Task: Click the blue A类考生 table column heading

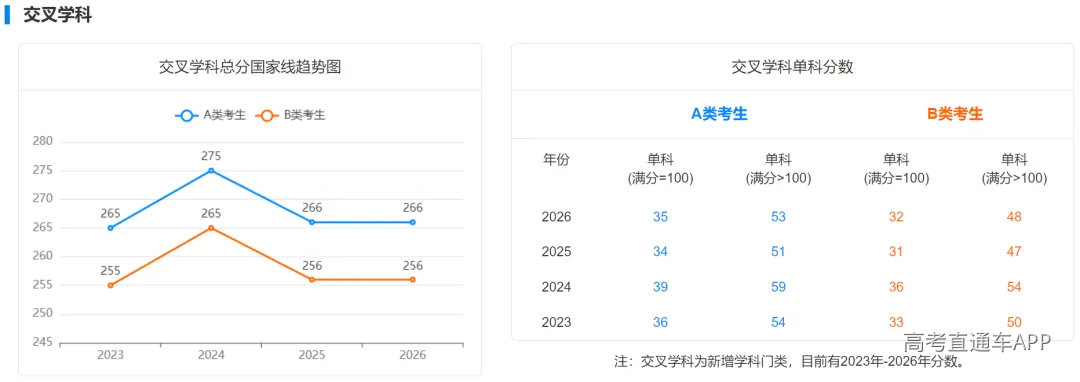Action: click(719, 114)
